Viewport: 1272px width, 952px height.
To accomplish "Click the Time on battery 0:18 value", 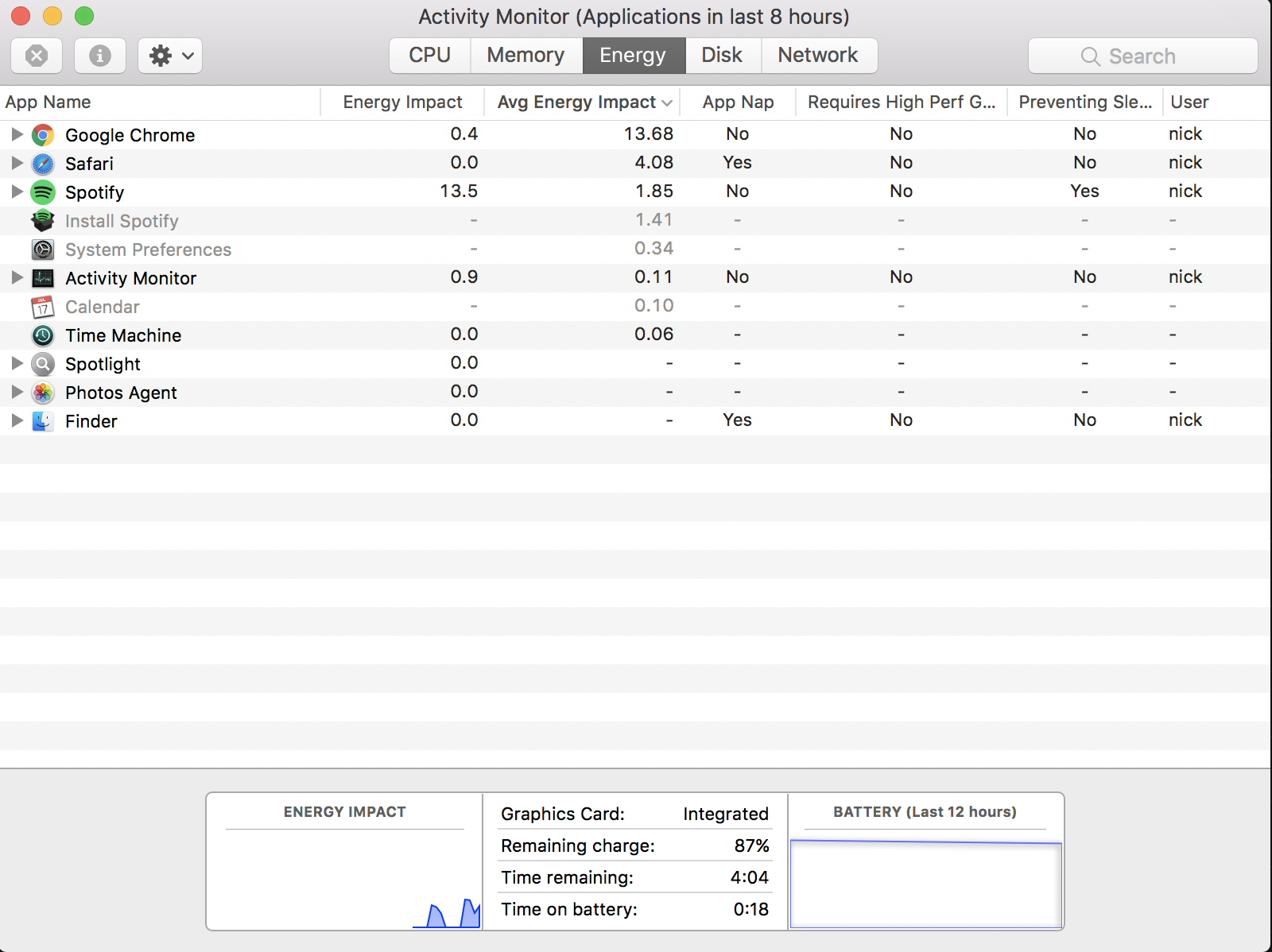I will [751, 909].
